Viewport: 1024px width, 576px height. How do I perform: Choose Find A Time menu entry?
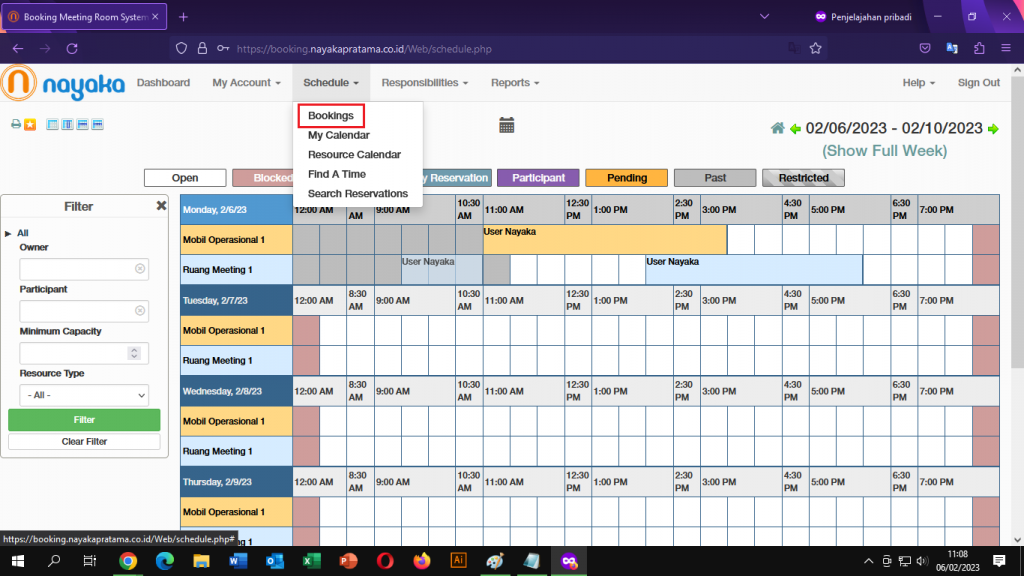click(337, 174)
